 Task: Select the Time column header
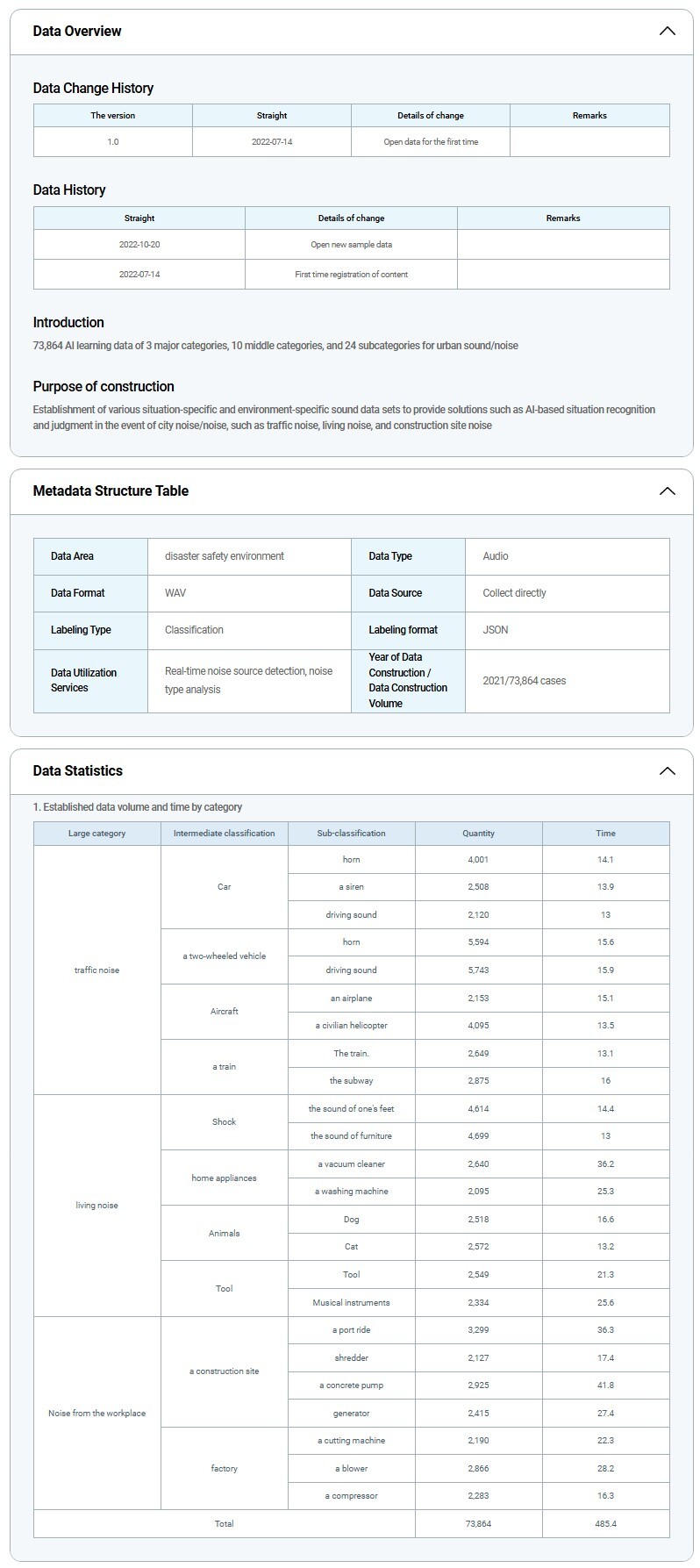(x=605, y=834)
